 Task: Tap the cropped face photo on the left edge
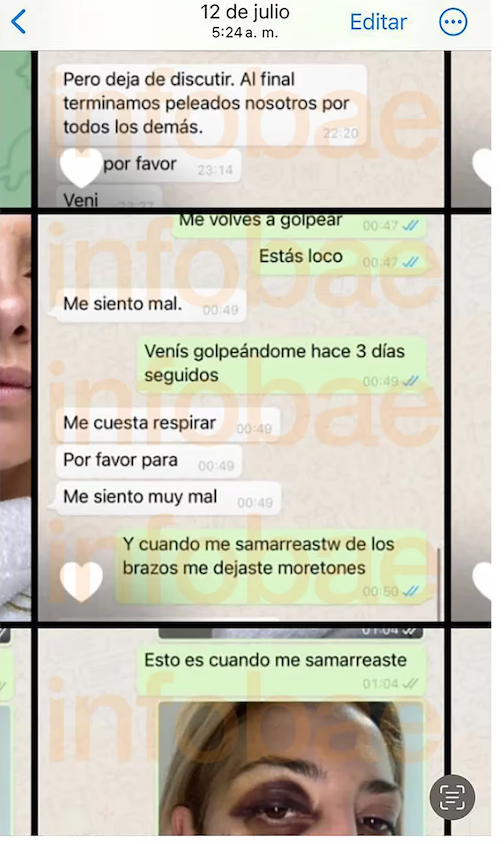point(16,417)
